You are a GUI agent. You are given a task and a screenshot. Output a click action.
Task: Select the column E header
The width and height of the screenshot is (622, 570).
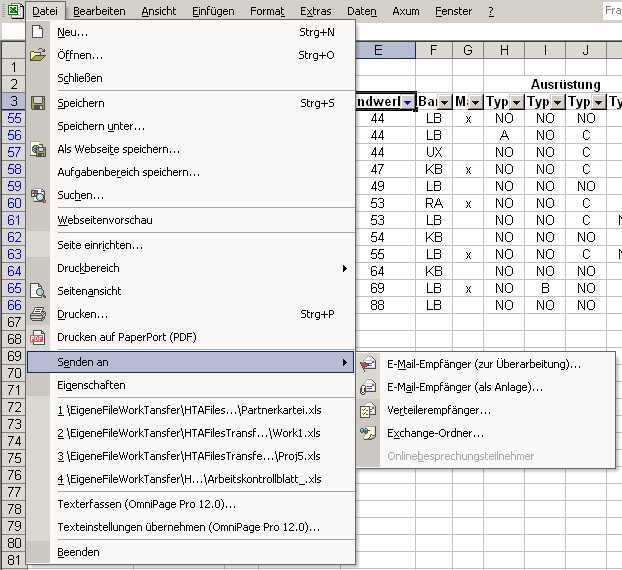[377, 50]
